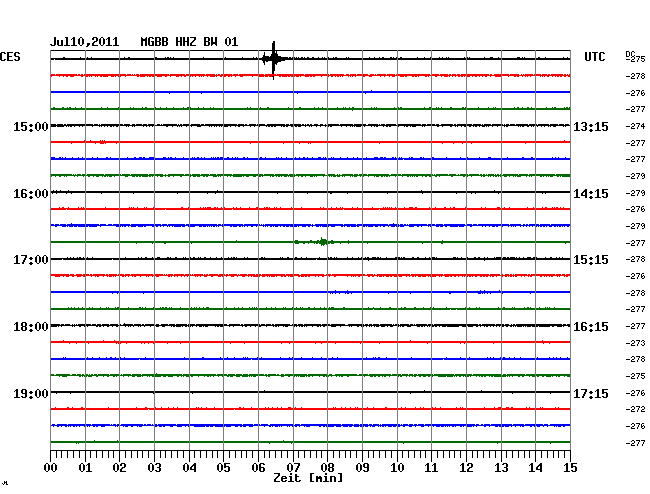Pick minute tick label 06
Screen dimensions: 650x494
coord(258,468)
